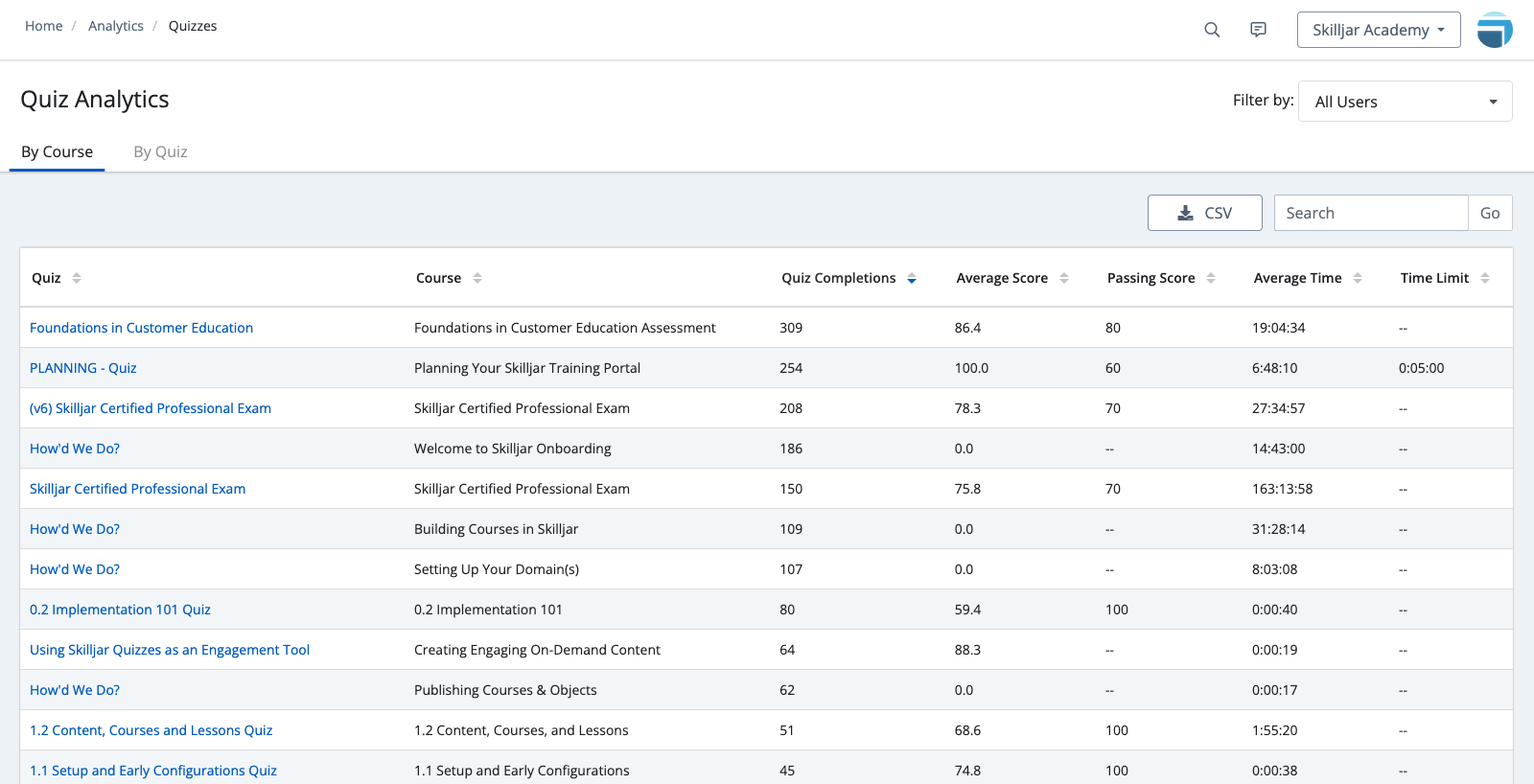Image resolution: width=1534 pixels, height=784 pixels.
Task: Click the Quizzes breadcrumb item
Action: tap(193, 26)
